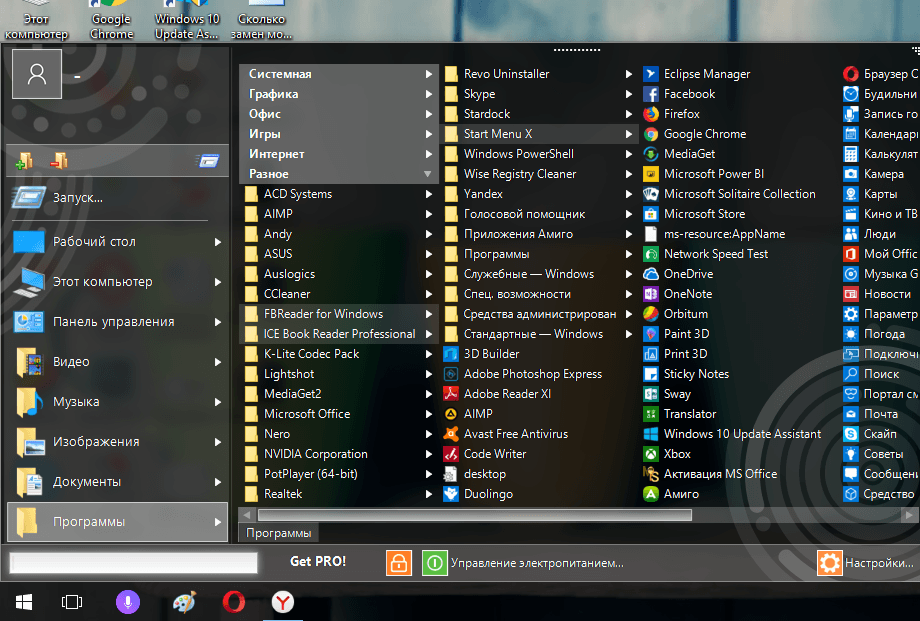Expand the Игры group arrow
Viewport: 920px width, 621px height.
(x=429, y=134)
